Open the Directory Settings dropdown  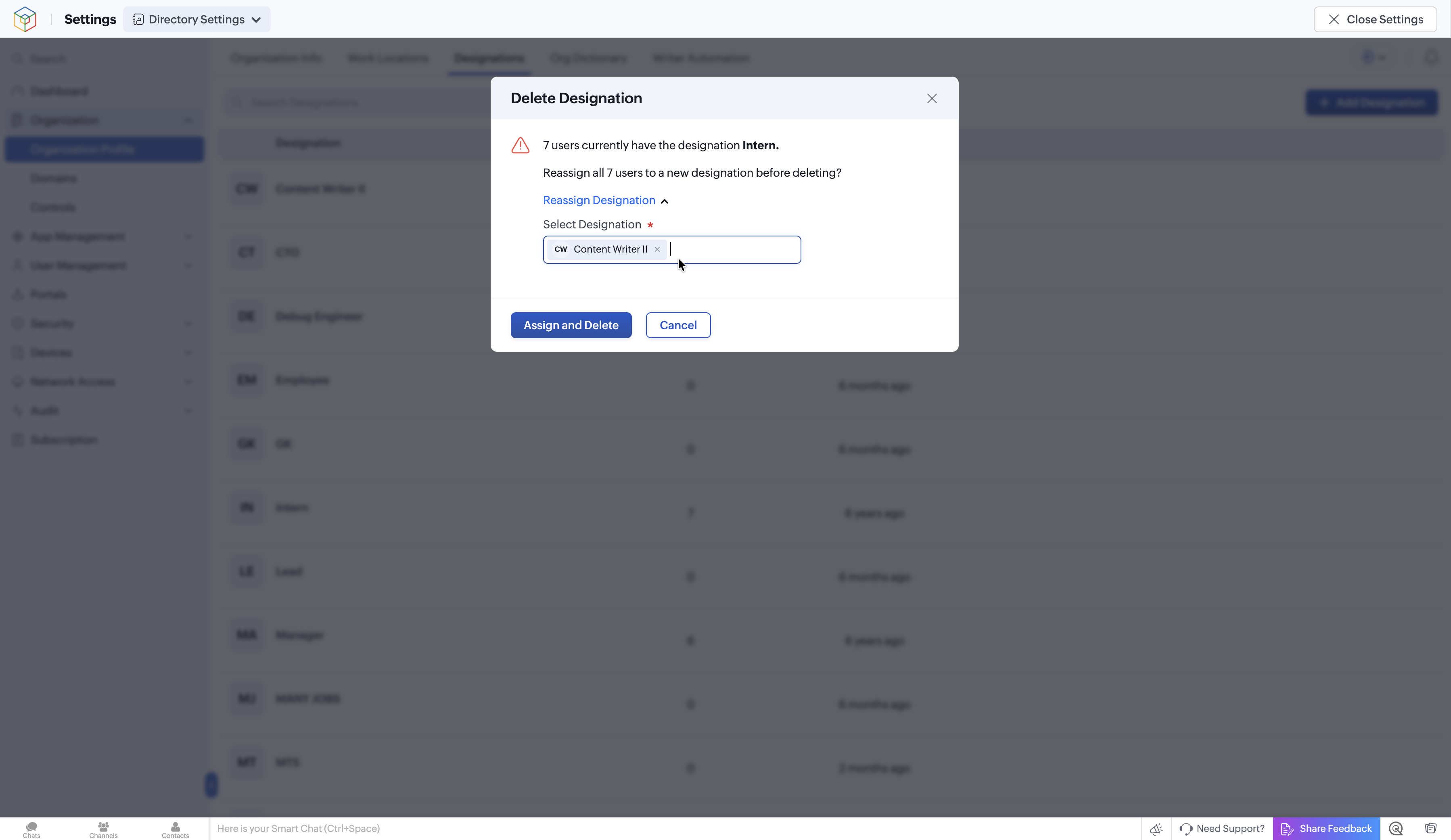197,20
